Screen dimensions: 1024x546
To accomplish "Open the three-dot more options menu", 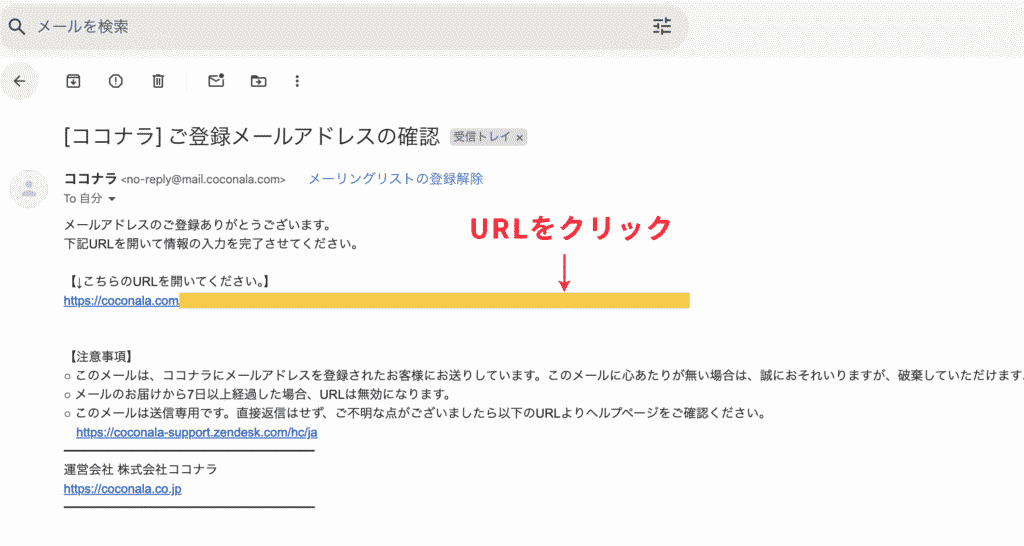I will 297,81.
